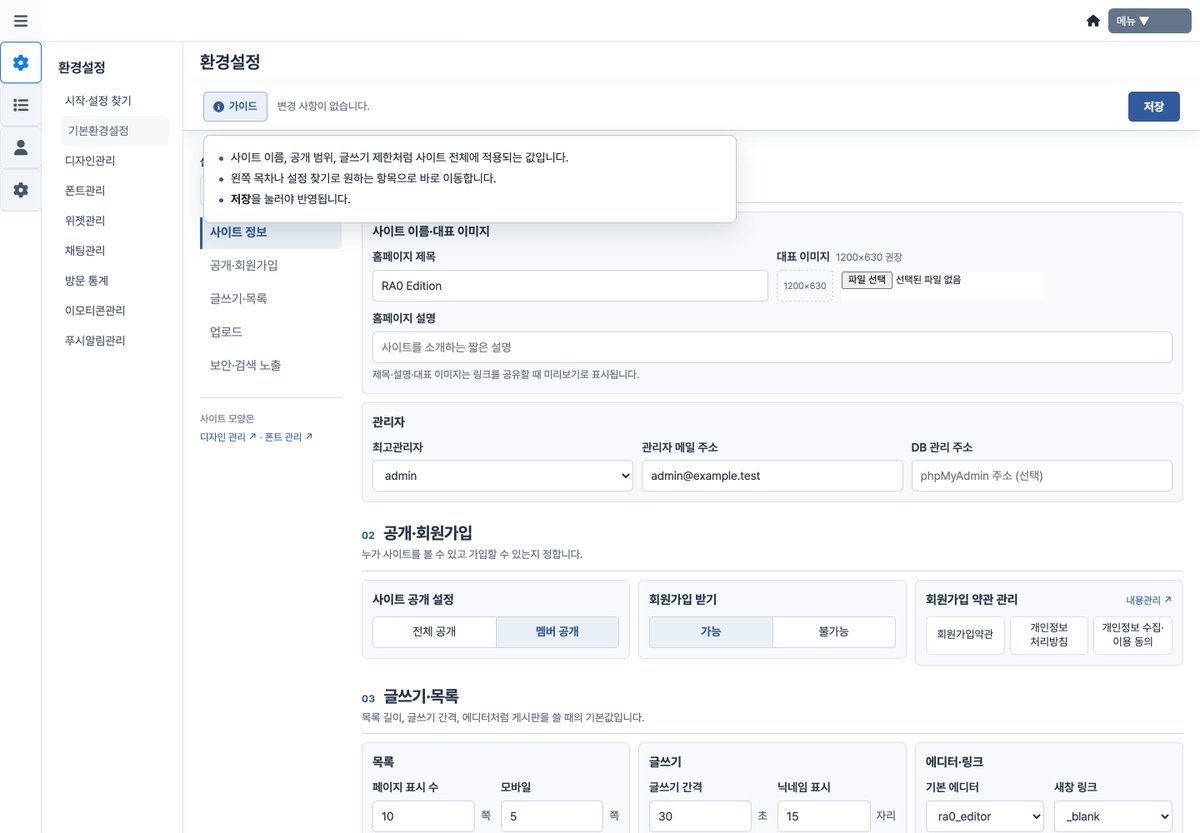
Task: Select 전체 공개 option
Action: click(434, 632)
